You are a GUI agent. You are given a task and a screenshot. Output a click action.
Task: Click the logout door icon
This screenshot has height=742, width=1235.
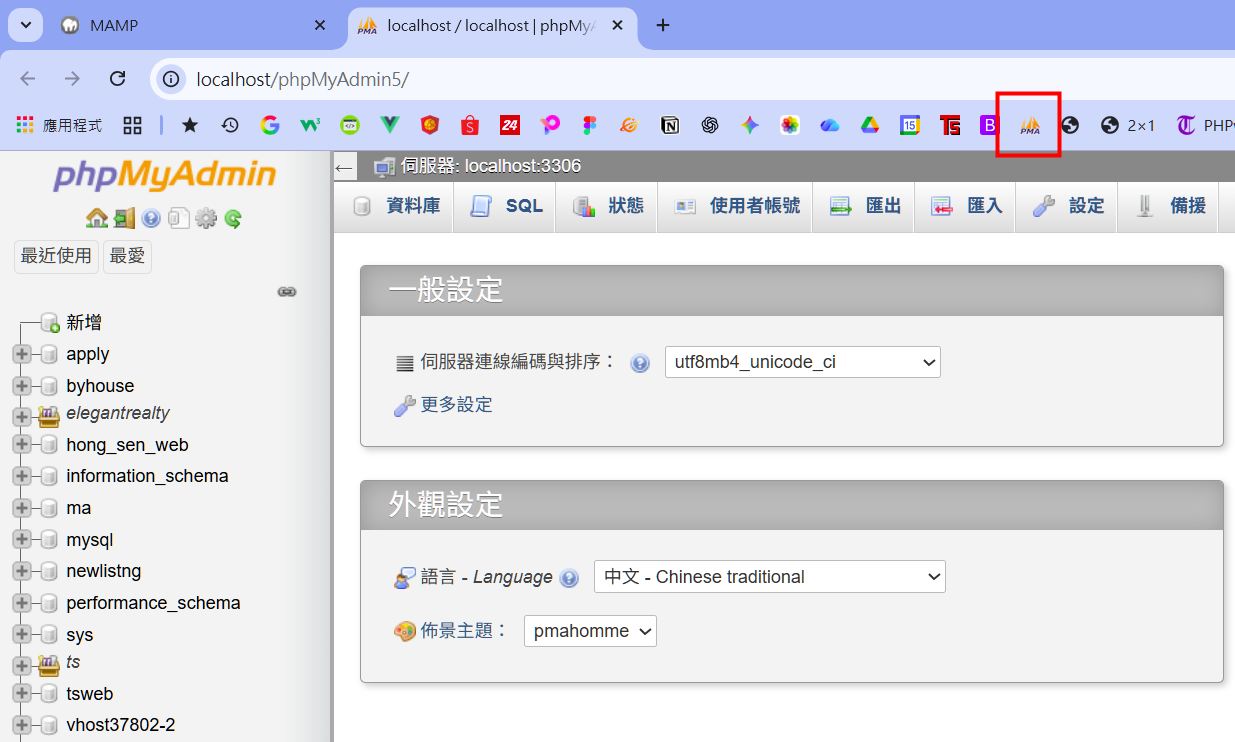123,218
